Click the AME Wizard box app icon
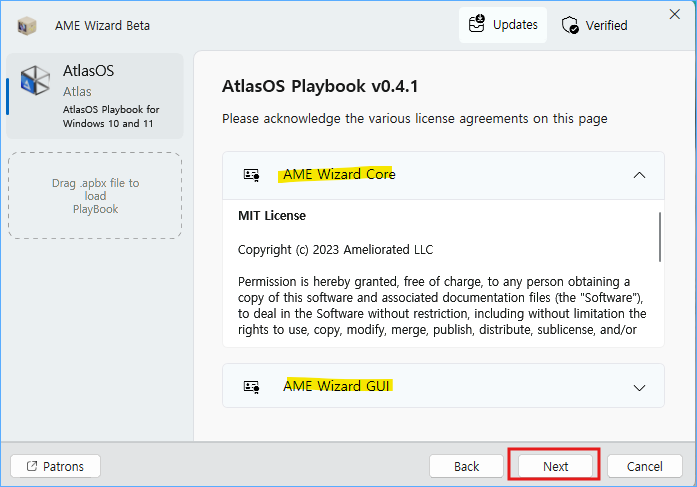This screenshot has height=487, width=697. [27, 26]
